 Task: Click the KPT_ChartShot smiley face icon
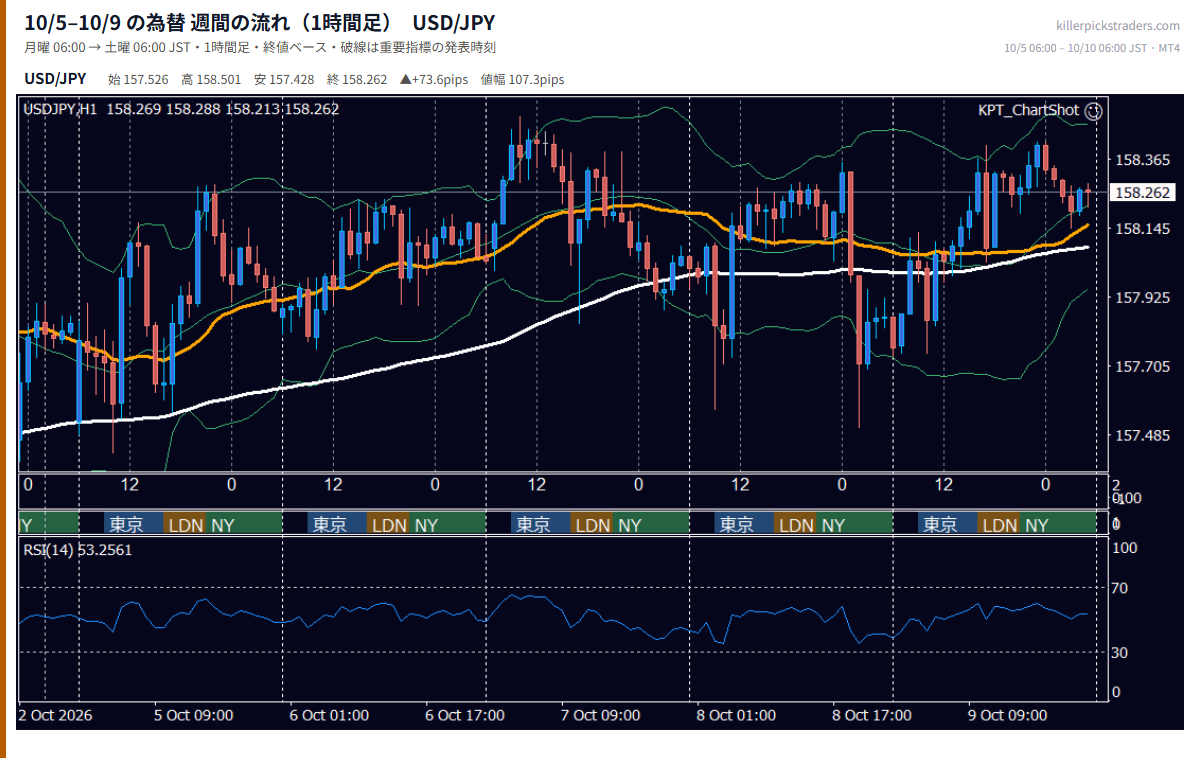tap(1094, 111)
